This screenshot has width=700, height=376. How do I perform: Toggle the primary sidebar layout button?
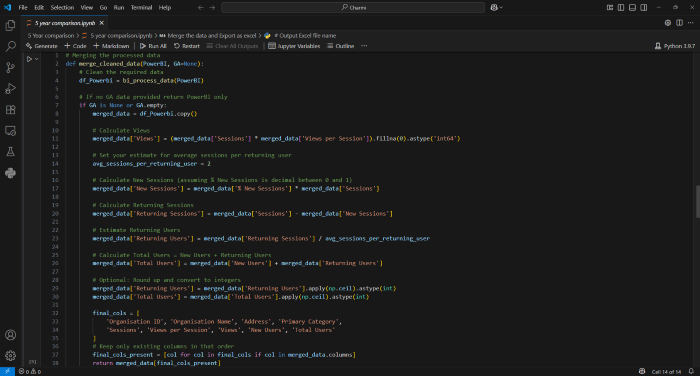(621, 8)
